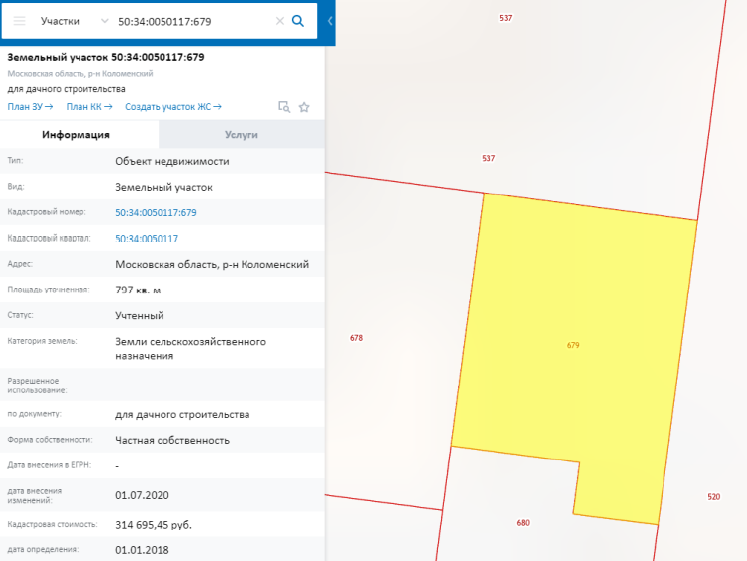Click Создать участок ЖС link
Image resolution: width=747 pixels, height=561 pixels.
(x=173, y=107)
